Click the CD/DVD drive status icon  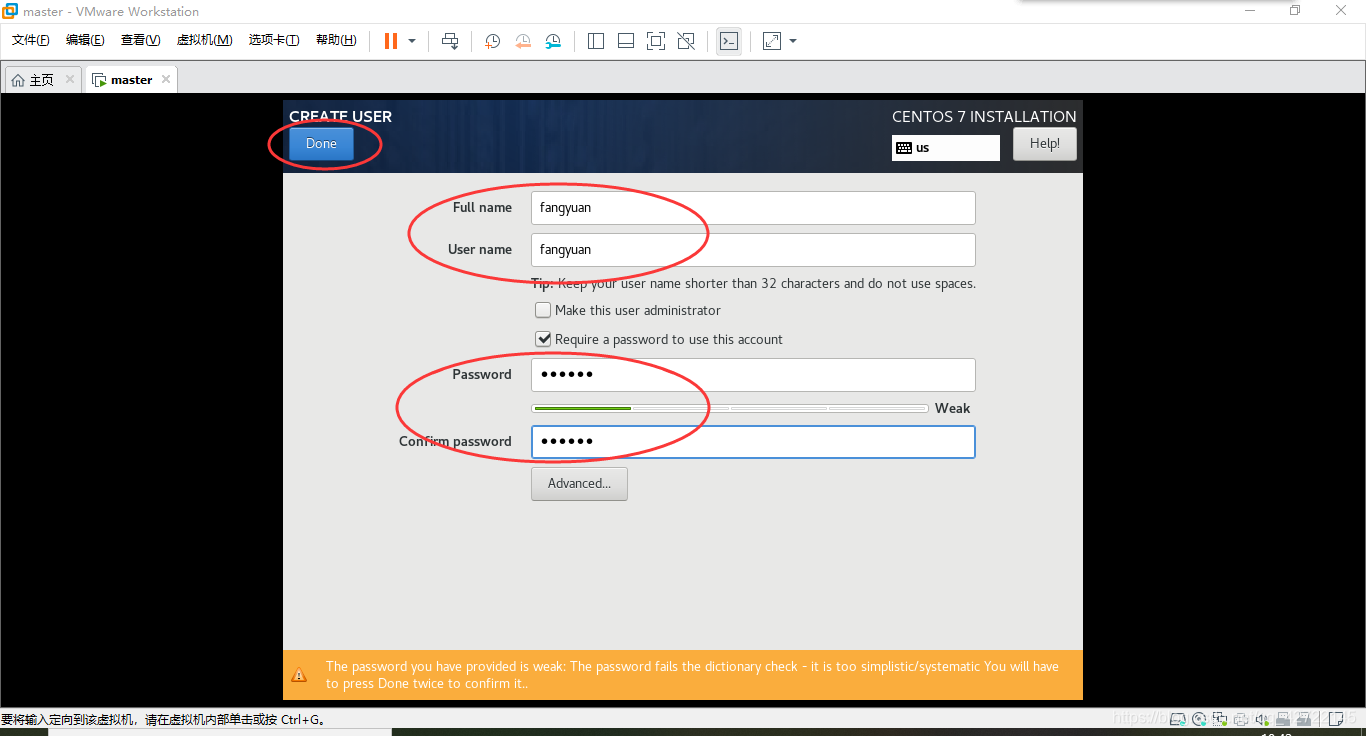coord(1199,719)
